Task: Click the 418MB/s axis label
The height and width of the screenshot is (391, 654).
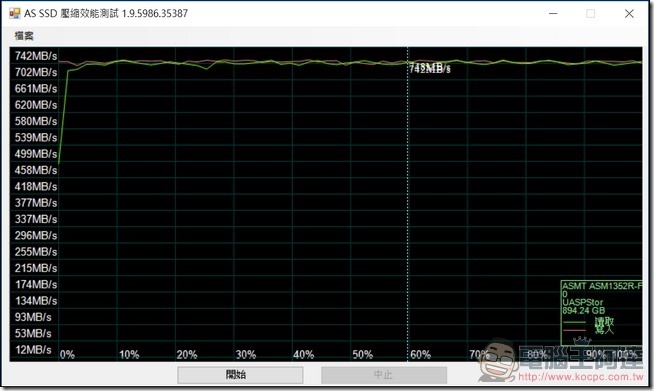Action: click(36, 186)
